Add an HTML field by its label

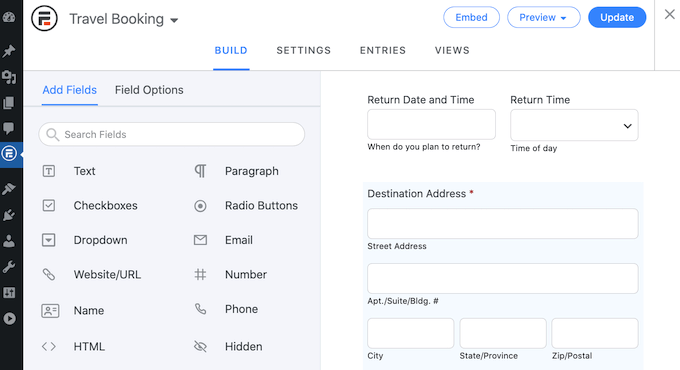pos(89,346)
